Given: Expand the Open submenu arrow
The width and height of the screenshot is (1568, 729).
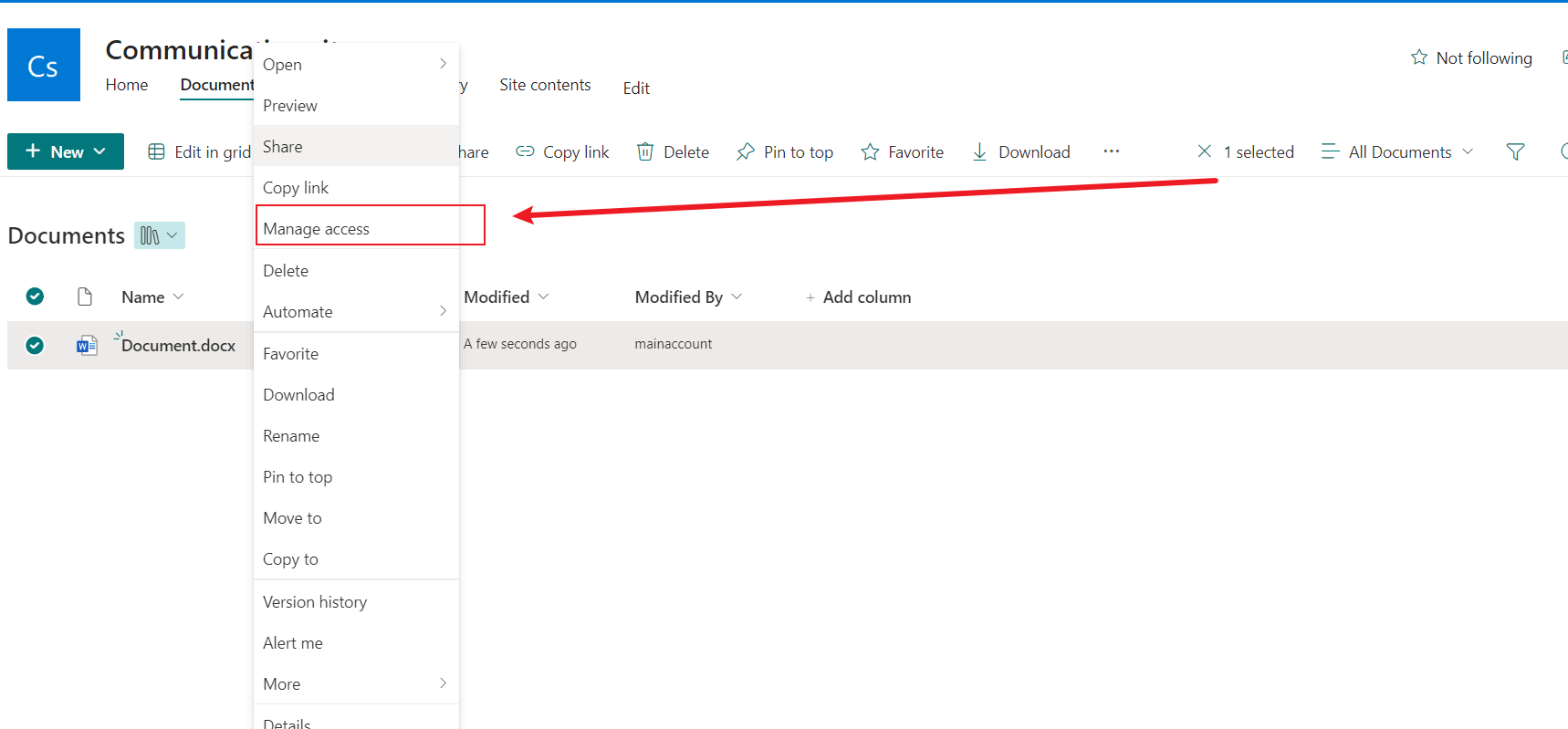Looking at the screenshot, I should coord(444,64).
